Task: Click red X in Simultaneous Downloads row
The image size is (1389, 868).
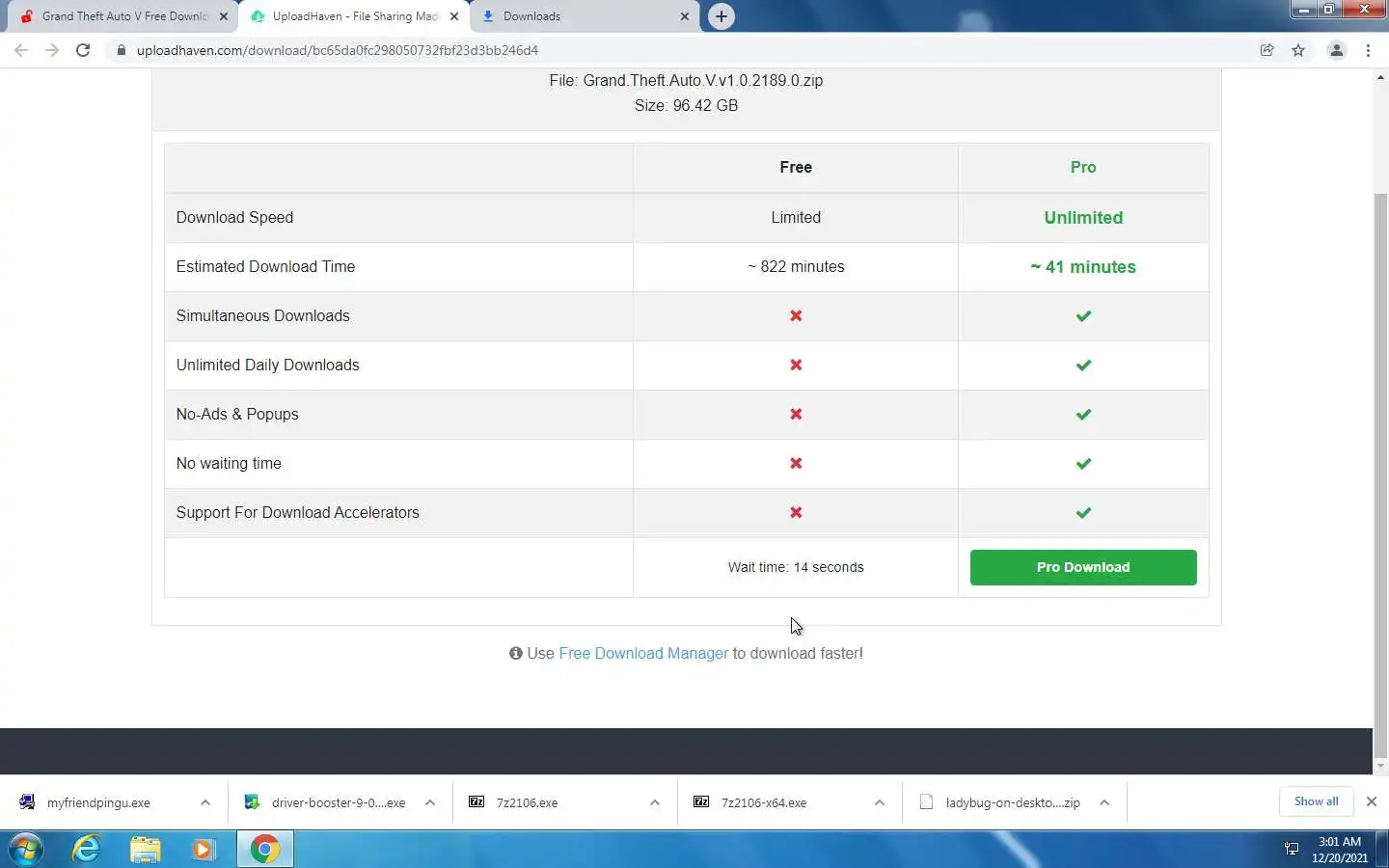Action: [x=796, y=315]
